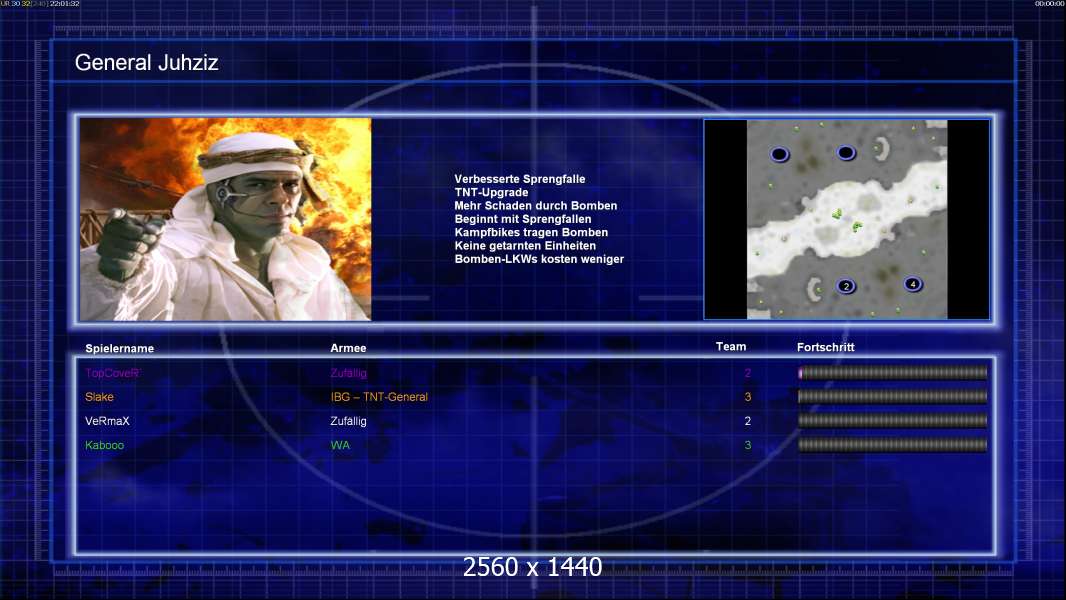The height and width of the screenshot is (600, 1066).
Task: Click start position marker 2 on minimap
Action: click(x=846, y=286)
